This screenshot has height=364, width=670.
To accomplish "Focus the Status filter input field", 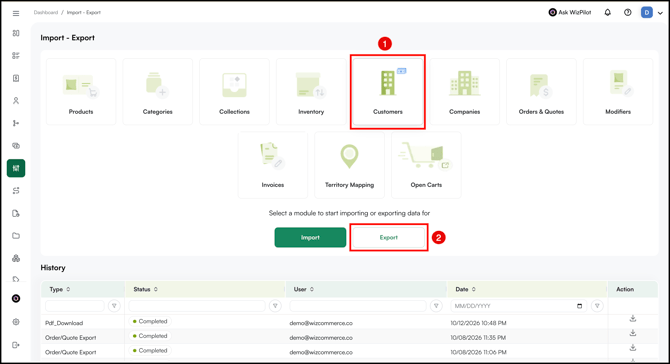I will 197,306.
